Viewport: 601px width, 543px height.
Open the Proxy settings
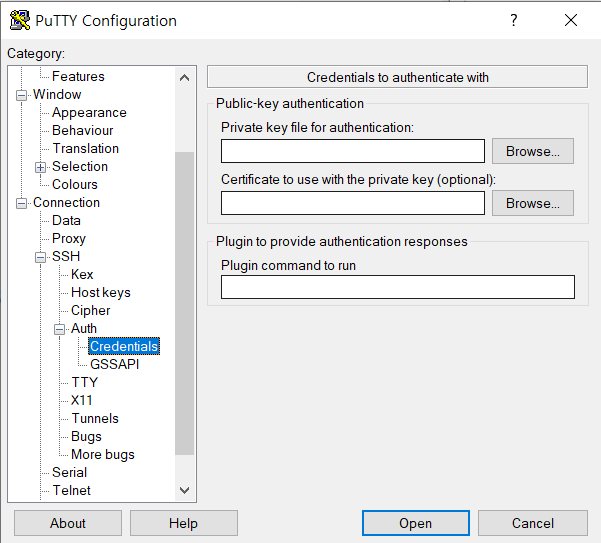point(69,238)
